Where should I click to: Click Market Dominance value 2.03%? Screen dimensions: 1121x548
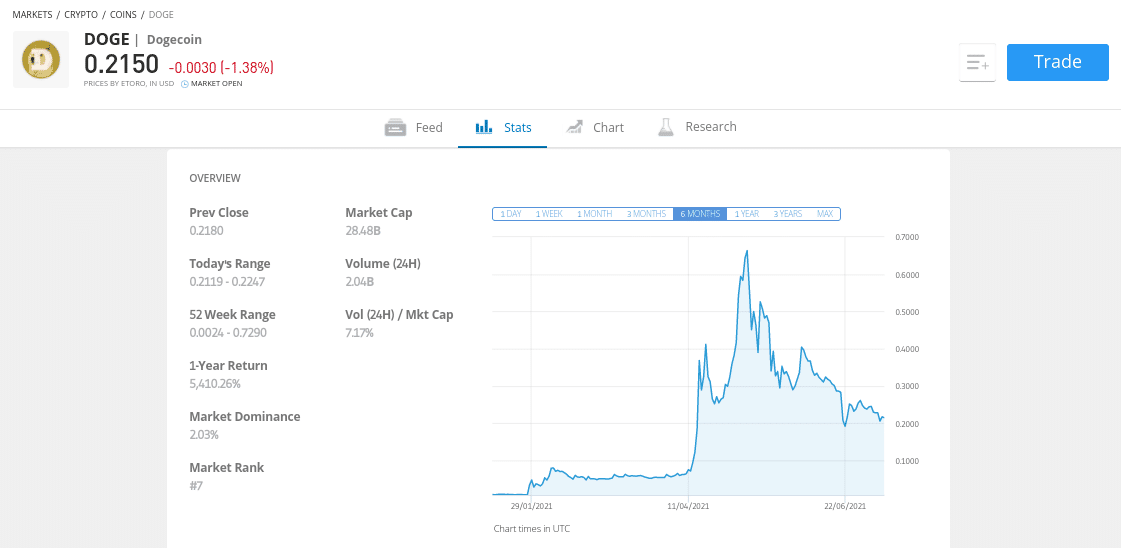click(204, 434)
